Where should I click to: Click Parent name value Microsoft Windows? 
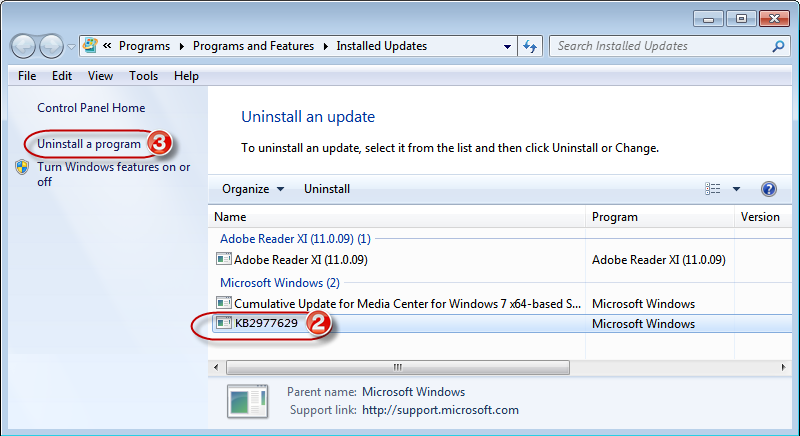click(x=413, y=392)
